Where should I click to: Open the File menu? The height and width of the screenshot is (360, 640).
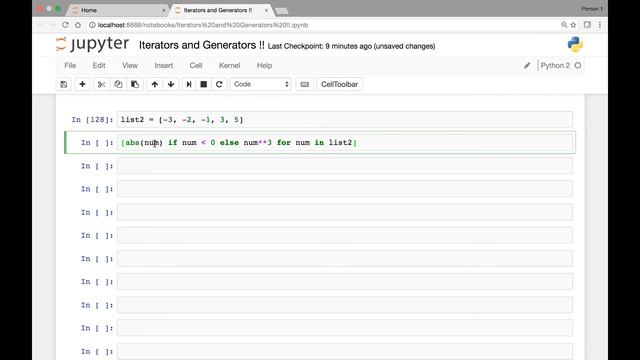(70, 65)
